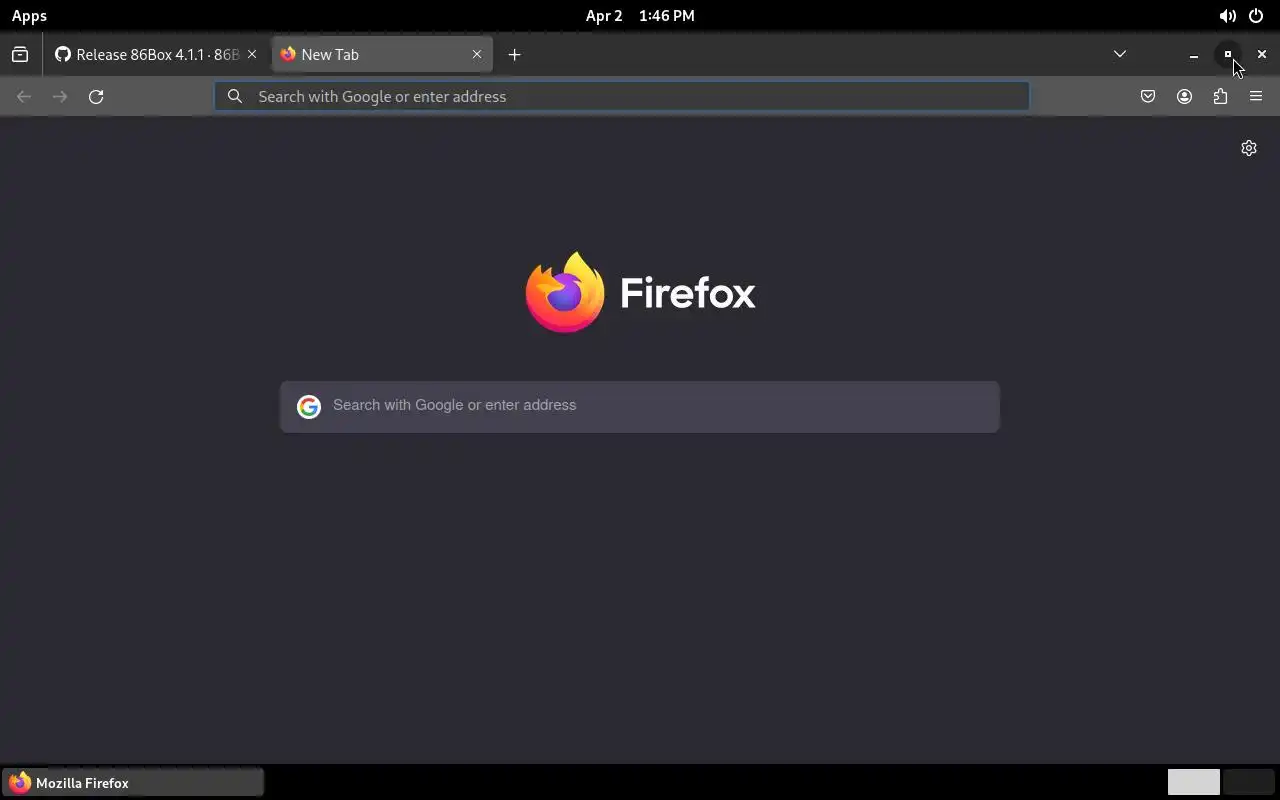The image size is (1280, 800).
Task: Open the Firefox account menu
Action: pyautogui.click(x=1184, y=96)
